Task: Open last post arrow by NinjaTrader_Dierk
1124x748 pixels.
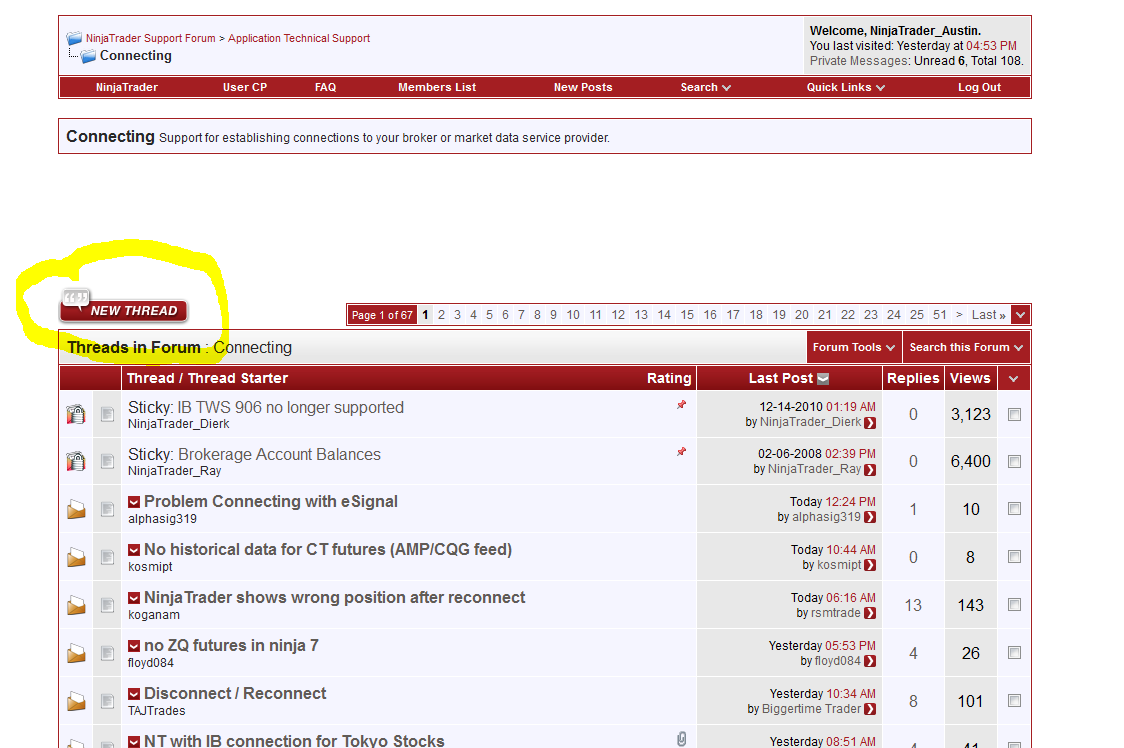Action: click(x=870, y=423)
